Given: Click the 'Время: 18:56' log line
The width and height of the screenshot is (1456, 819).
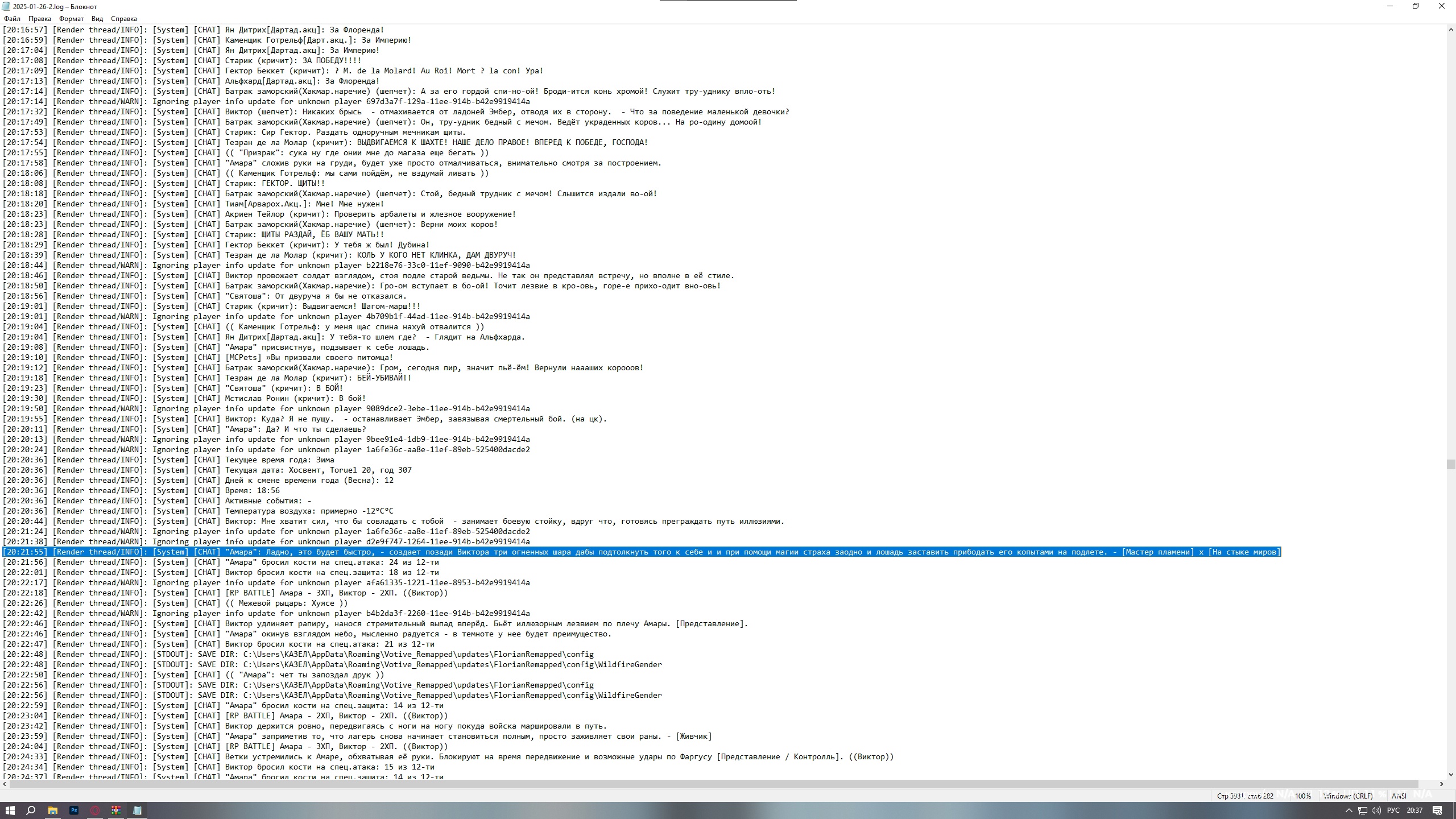Looking at the screenshot, I should click(141, 491).
